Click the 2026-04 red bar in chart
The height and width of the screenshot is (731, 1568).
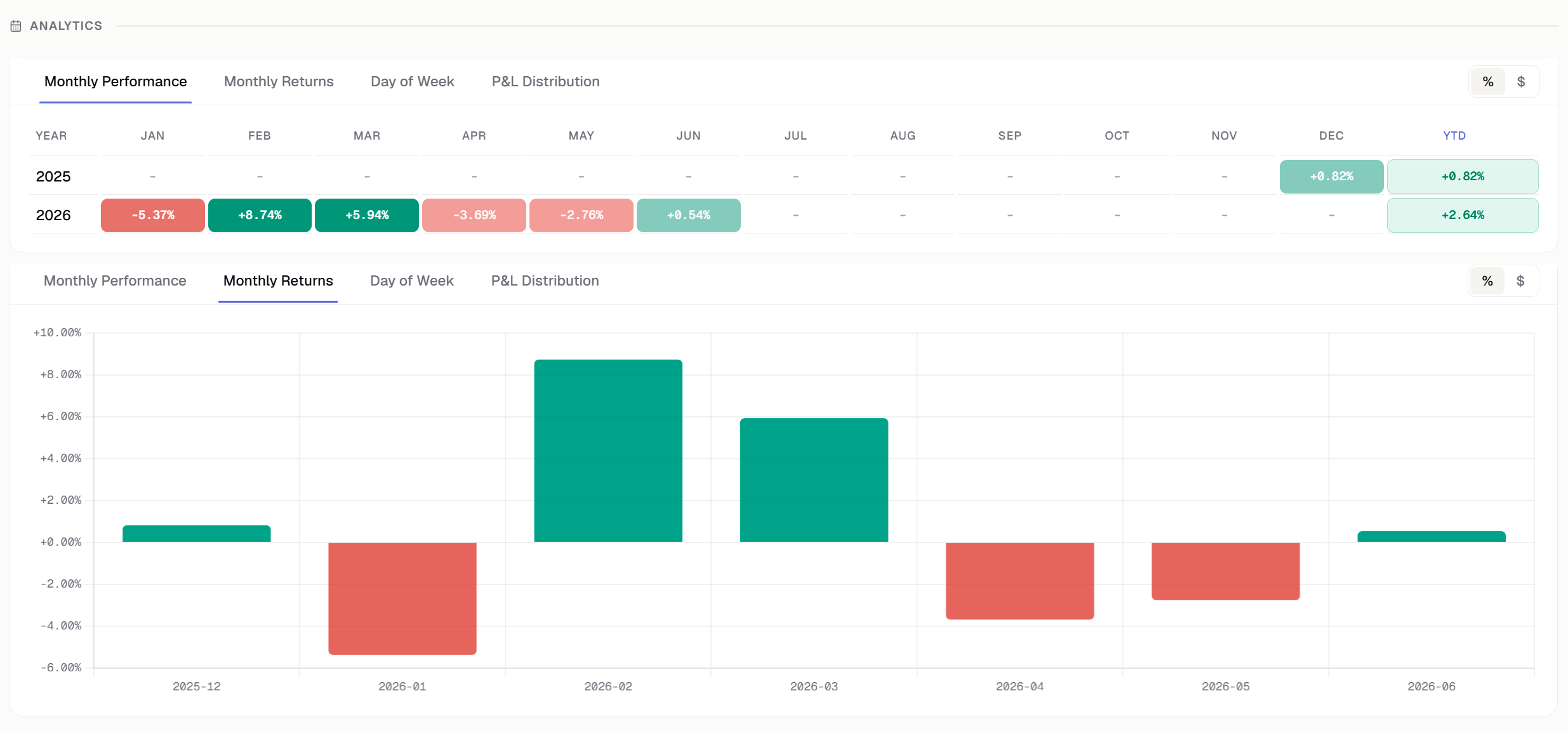click(1020, 581)
